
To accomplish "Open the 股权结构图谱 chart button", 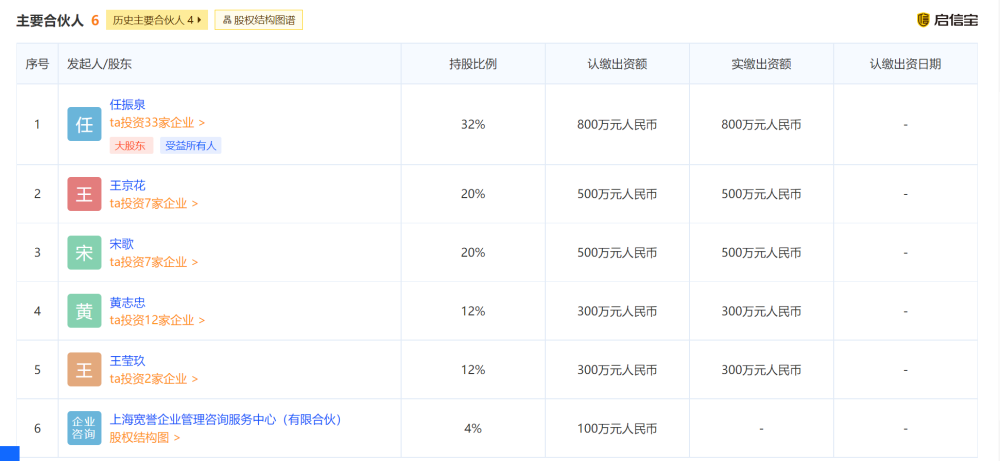I will point(258,20).
